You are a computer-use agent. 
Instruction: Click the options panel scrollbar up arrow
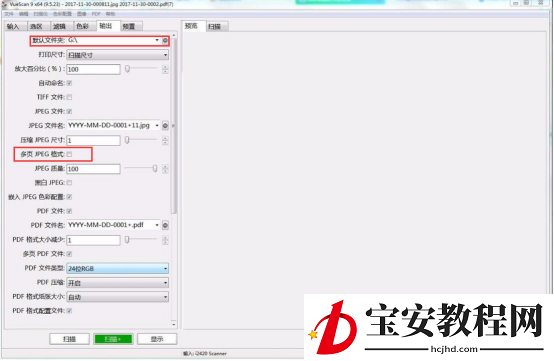173,35
